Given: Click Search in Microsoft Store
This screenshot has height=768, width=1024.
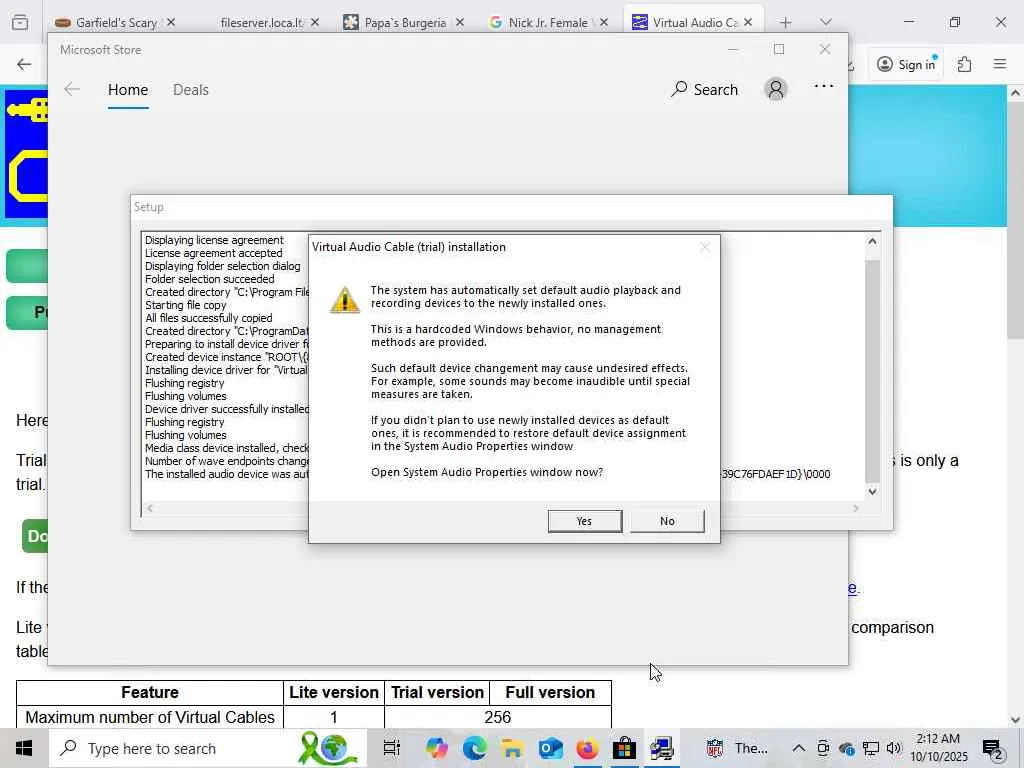Looking at the screenshot, I should click(705, 89).
